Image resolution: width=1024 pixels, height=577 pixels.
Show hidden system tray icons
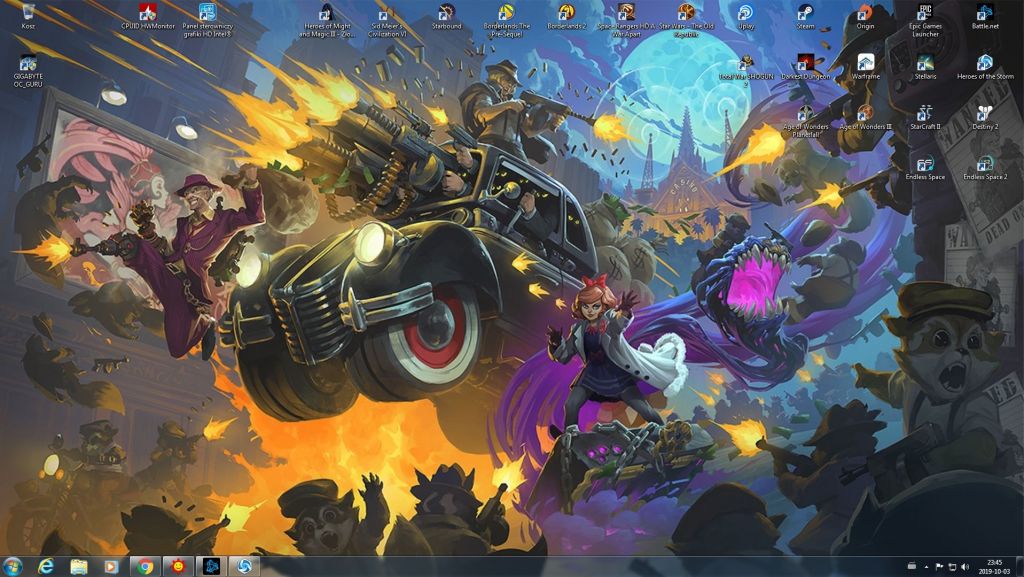pos(926,567)
